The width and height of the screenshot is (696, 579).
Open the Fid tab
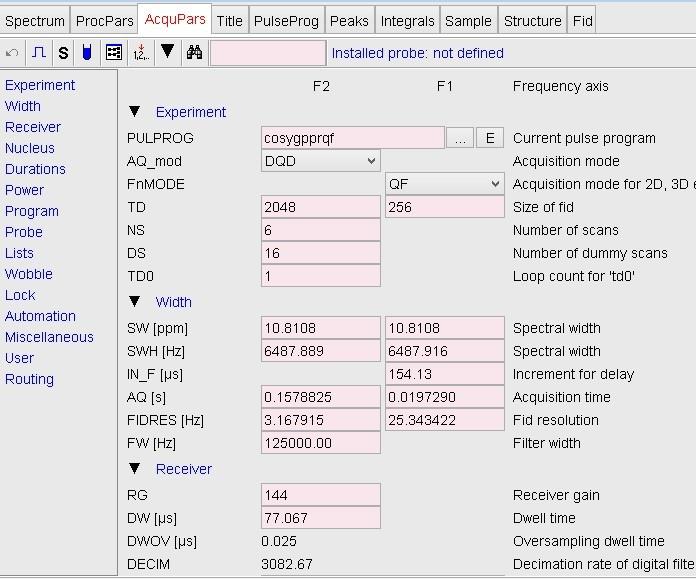[x=582, y=21]
